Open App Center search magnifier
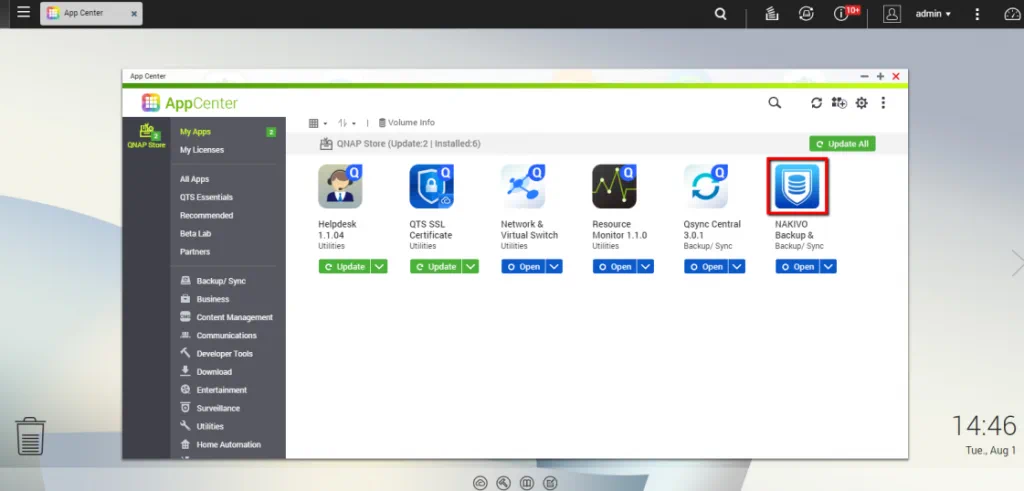 (x=774, y=103)
